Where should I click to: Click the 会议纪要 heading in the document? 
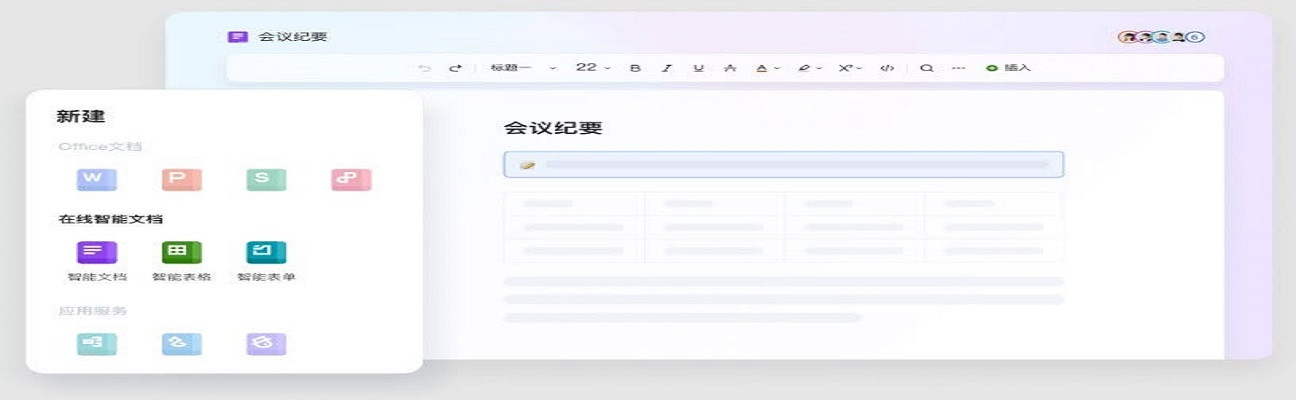point(553,128)
